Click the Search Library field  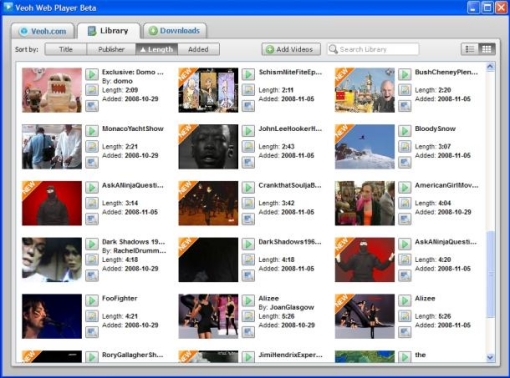pos(373,49)
